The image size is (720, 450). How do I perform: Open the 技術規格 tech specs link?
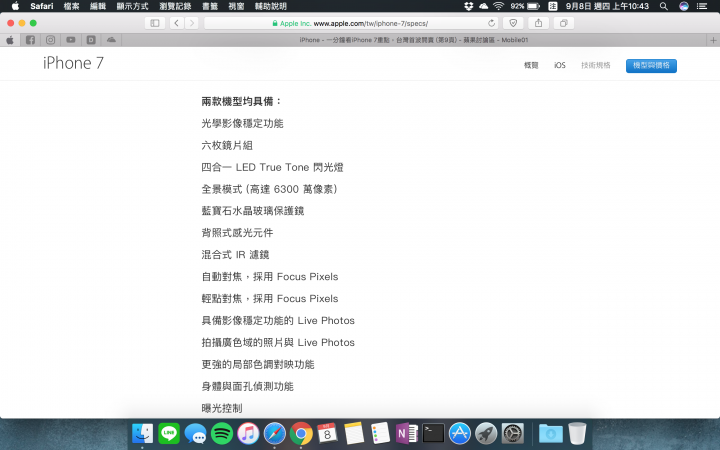point(596,65)
